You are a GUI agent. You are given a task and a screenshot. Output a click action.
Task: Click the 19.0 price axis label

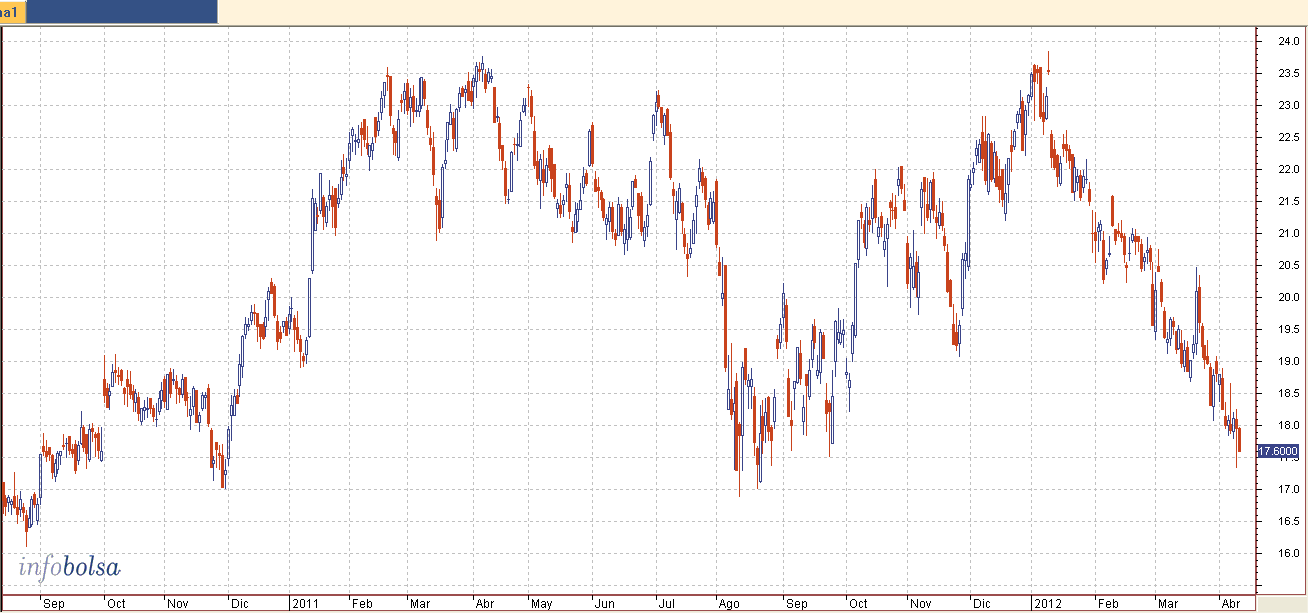[x=1288, y=361]
